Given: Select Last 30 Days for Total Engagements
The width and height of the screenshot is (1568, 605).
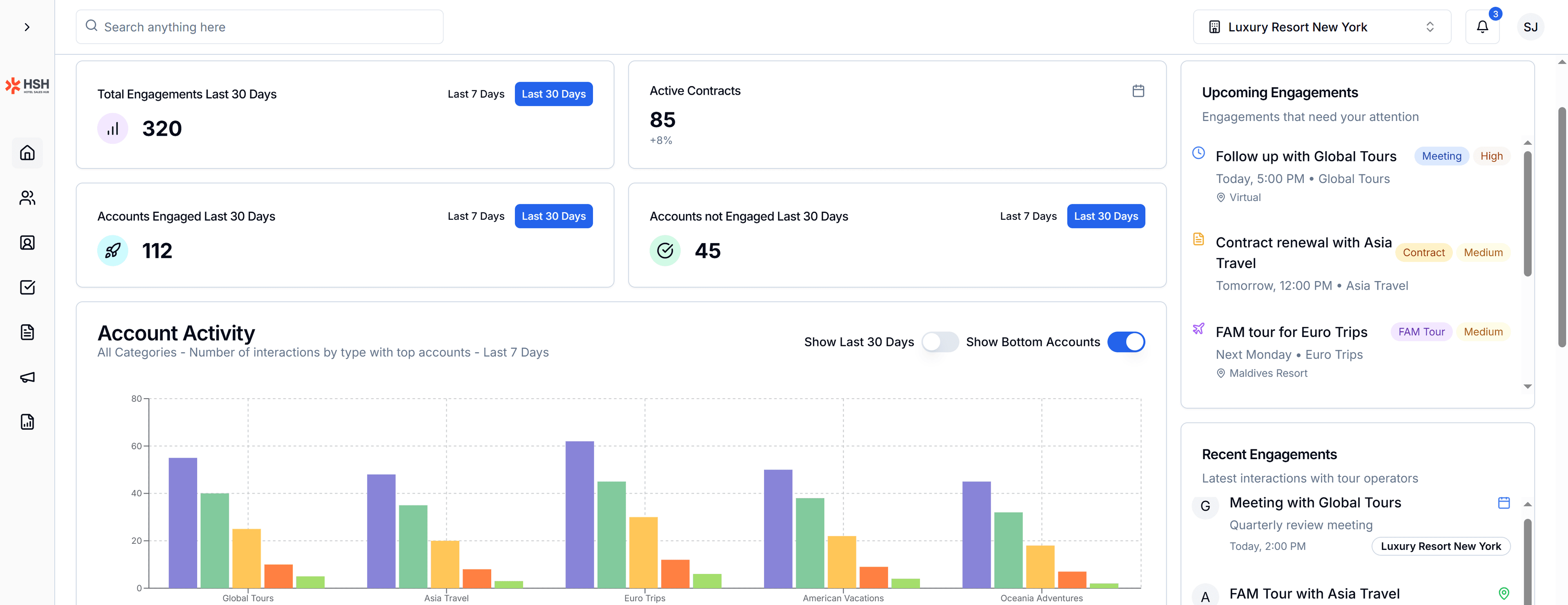Looking at the screenshot, I should point(553,94).
